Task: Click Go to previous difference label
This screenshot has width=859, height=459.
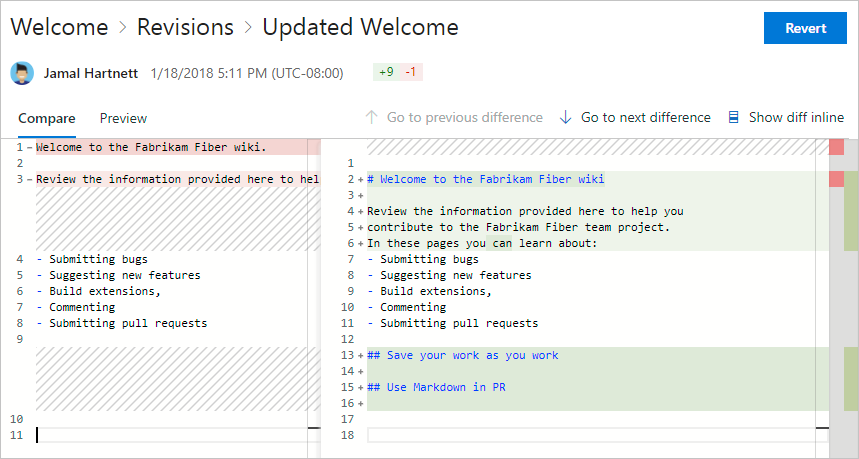Action: tap(465, 117)
